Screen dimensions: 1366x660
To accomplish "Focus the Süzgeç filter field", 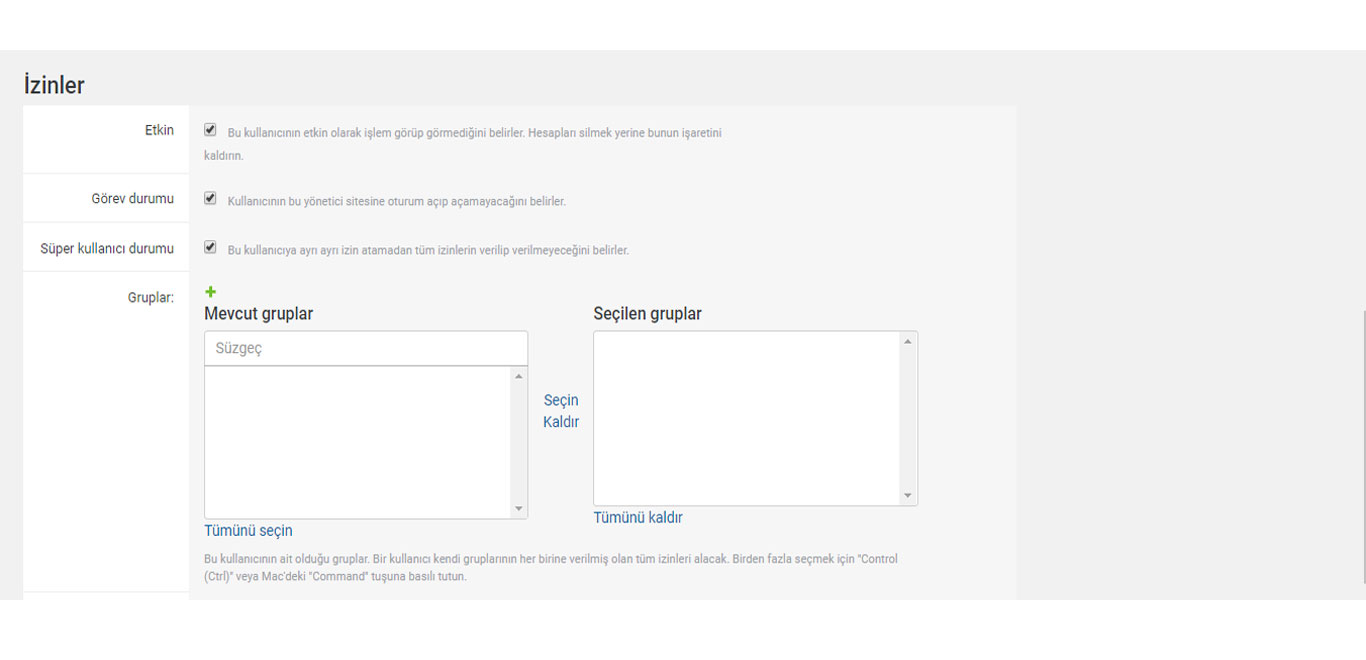I will (366, 349).
